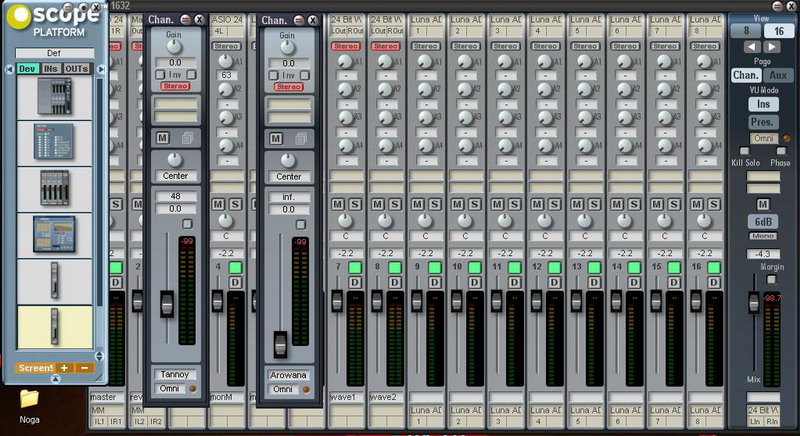Mute mixer channel 9

coord(420,204)
